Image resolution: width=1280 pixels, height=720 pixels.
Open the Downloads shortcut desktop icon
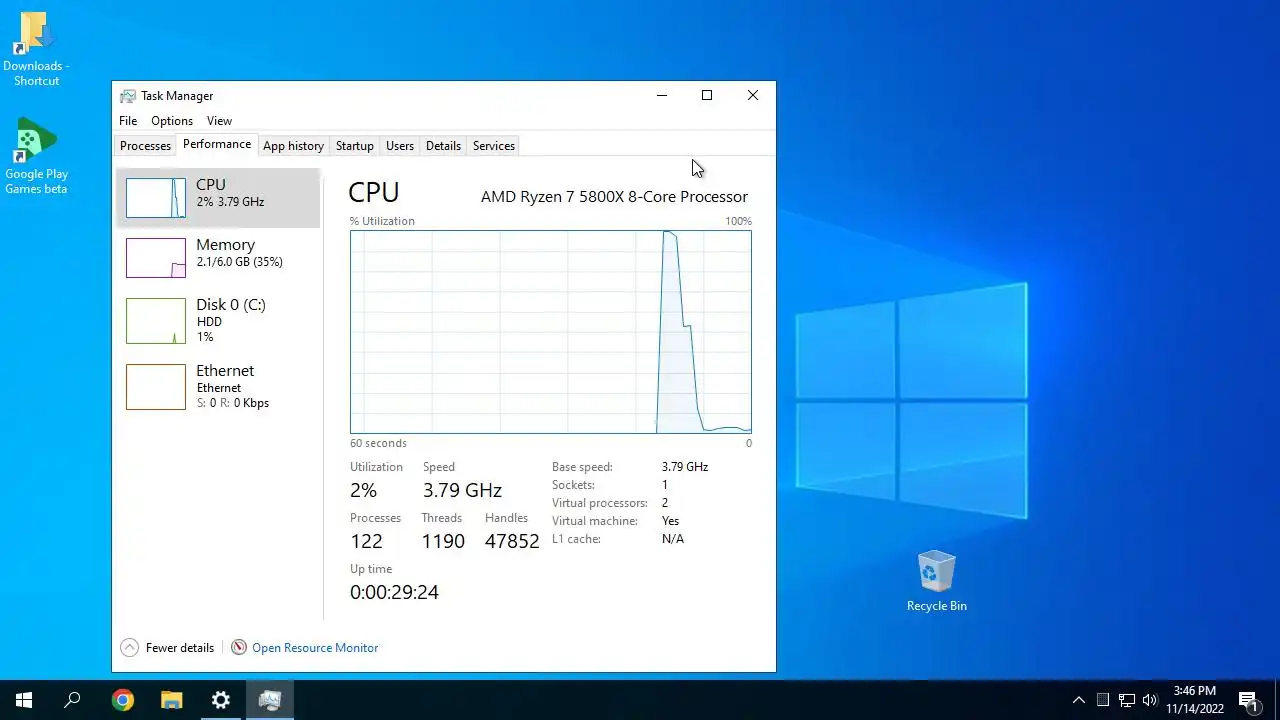click(x=35, y=48)
